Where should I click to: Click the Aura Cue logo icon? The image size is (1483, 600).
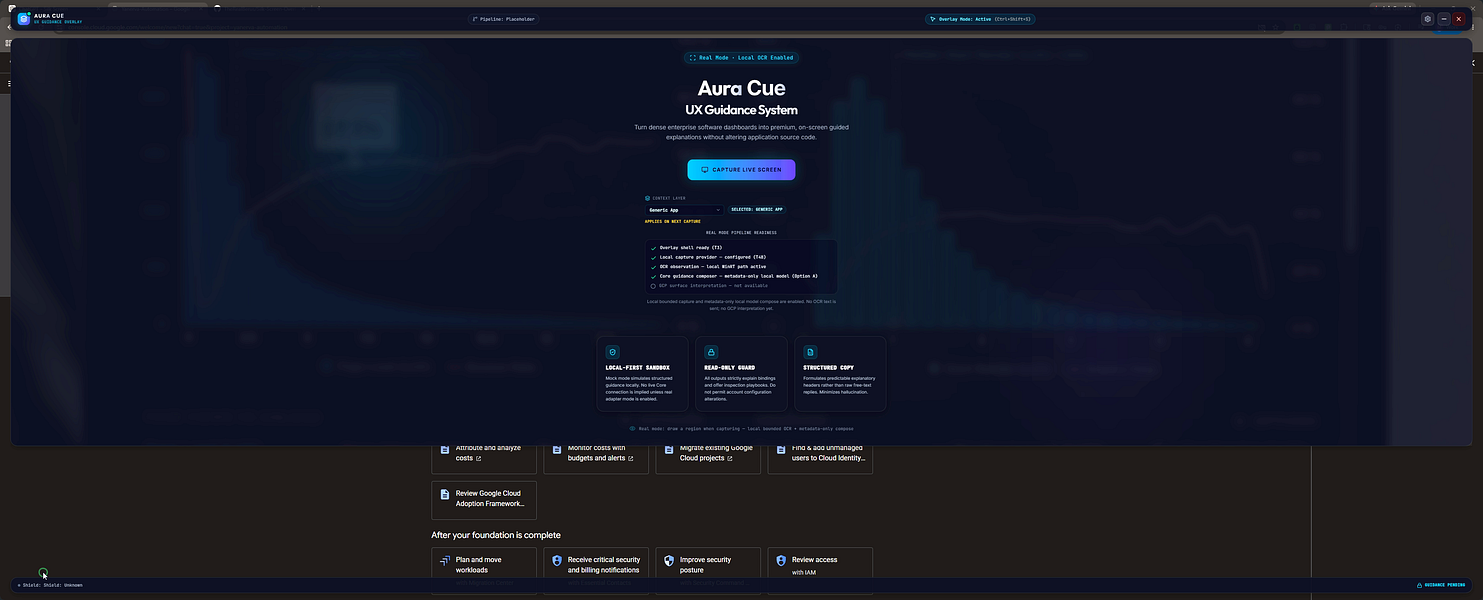(24, 19)
